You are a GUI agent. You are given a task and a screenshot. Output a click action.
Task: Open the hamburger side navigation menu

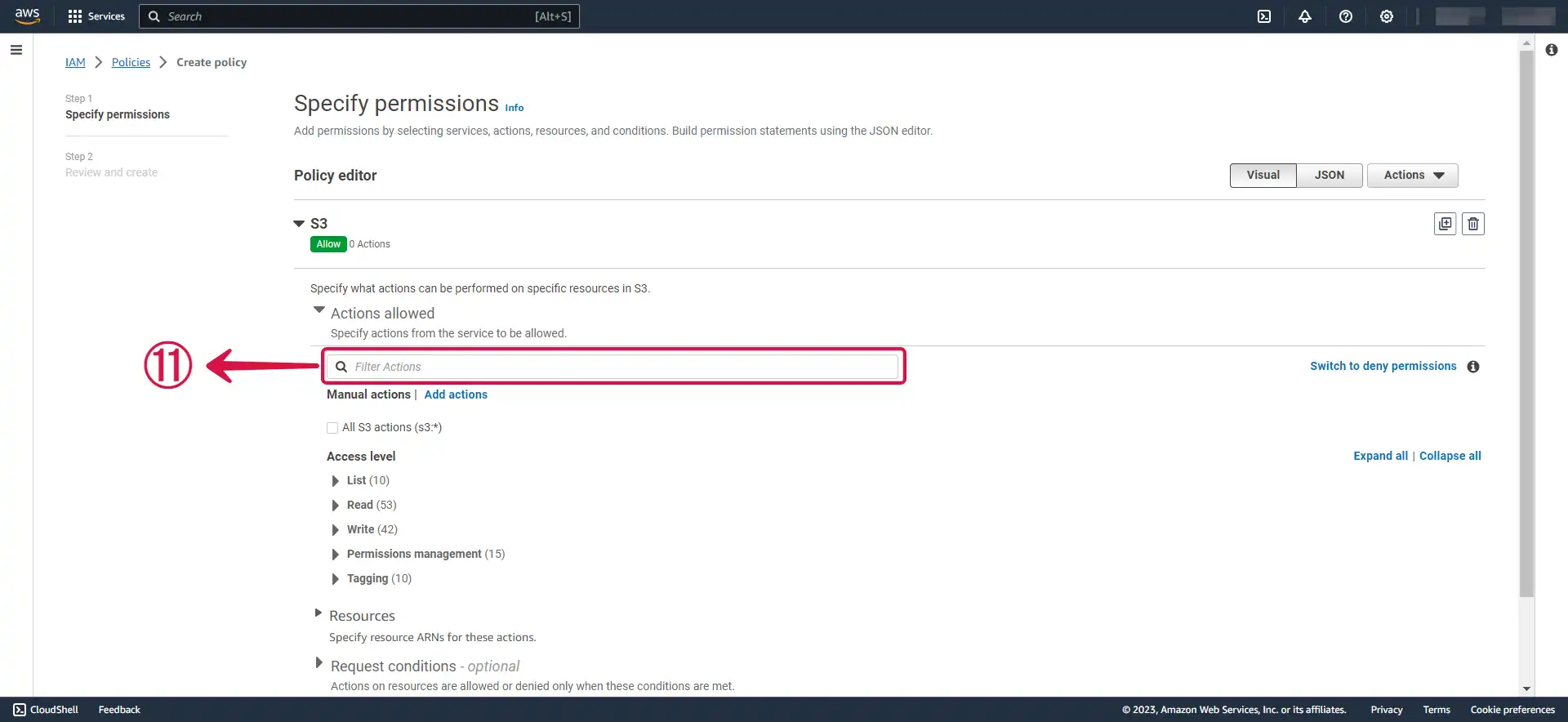pyautogui.click(x=16, y=50)
